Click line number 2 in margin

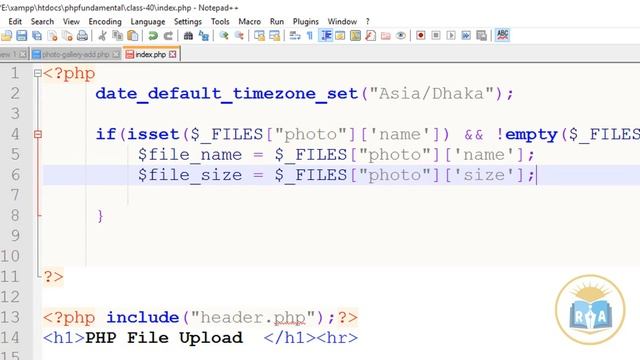(x=15, y=94)
